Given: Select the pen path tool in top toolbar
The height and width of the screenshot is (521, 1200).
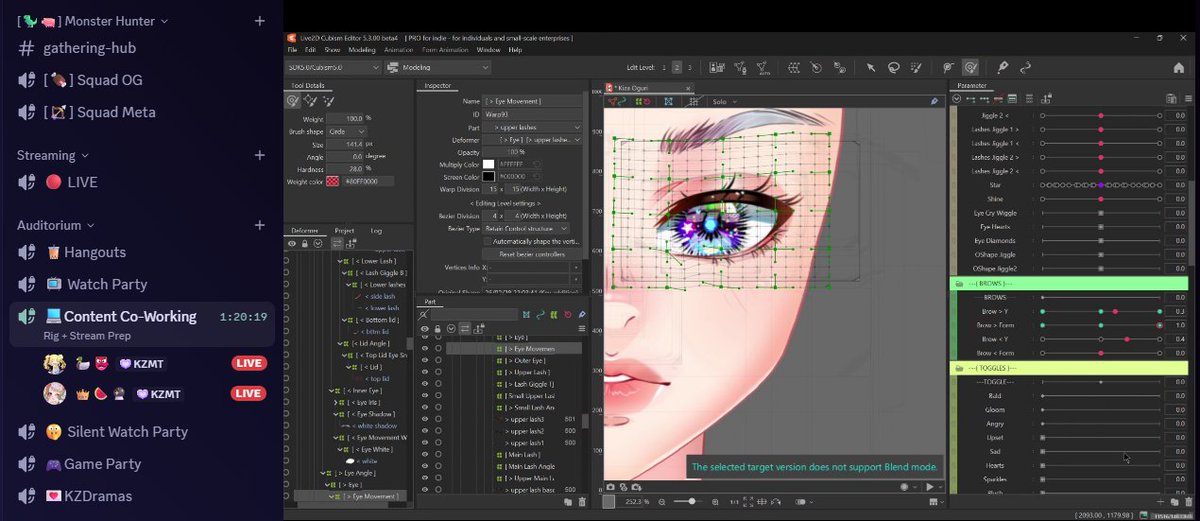Looking at the screenshot, I should (1001, 67).
